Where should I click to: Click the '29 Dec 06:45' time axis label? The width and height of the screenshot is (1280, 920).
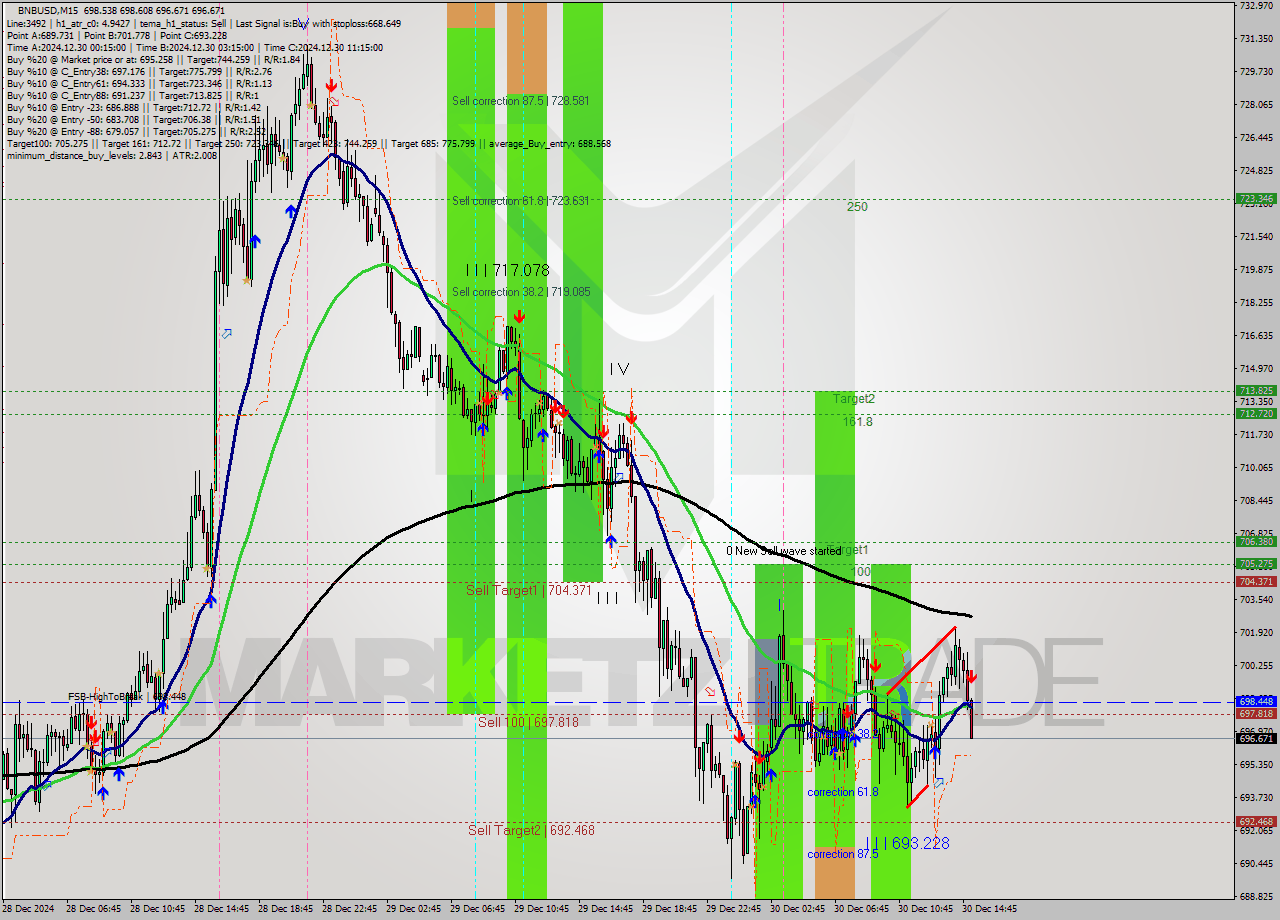click(x=476, y=909)
